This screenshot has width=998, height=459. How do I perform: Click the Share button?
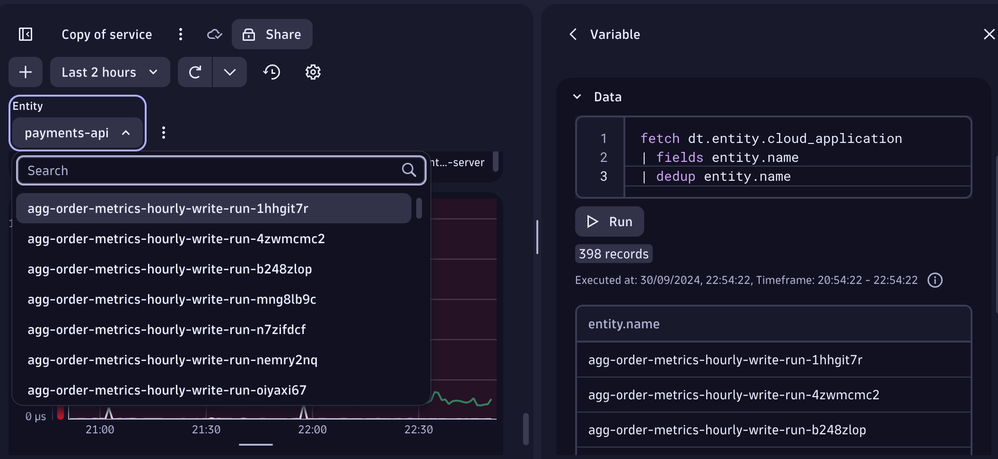click(x=272, y=34)
